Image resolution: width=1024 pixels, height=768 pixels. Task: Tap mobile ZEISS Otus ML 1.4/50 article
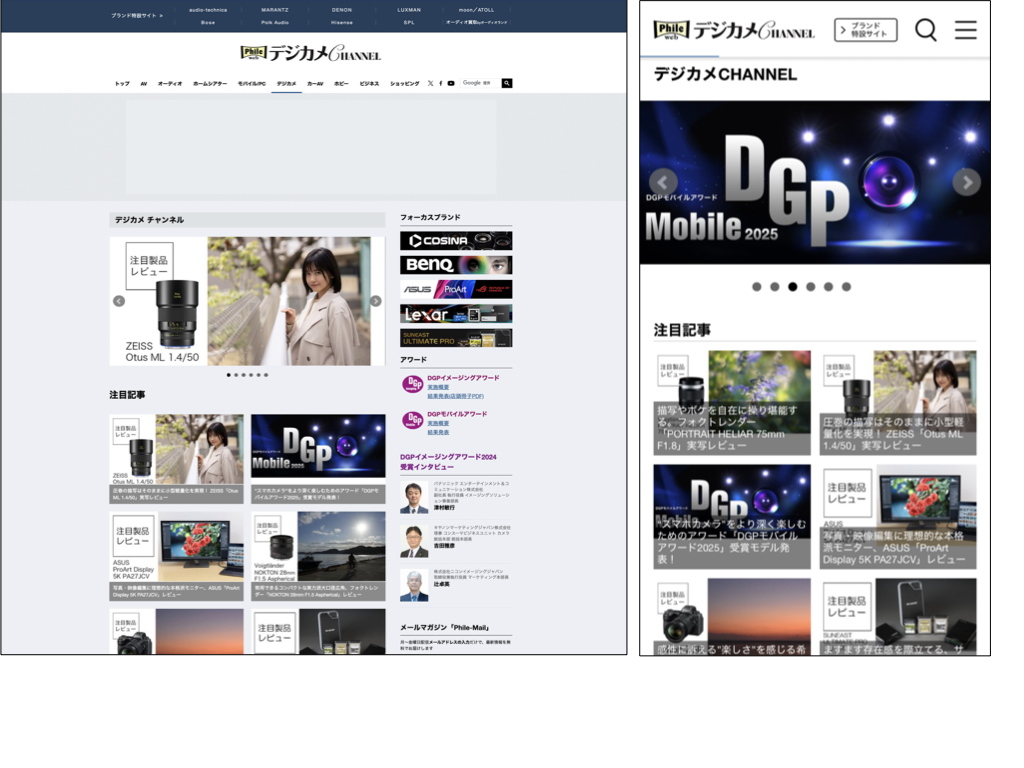(x=898, y=403)
